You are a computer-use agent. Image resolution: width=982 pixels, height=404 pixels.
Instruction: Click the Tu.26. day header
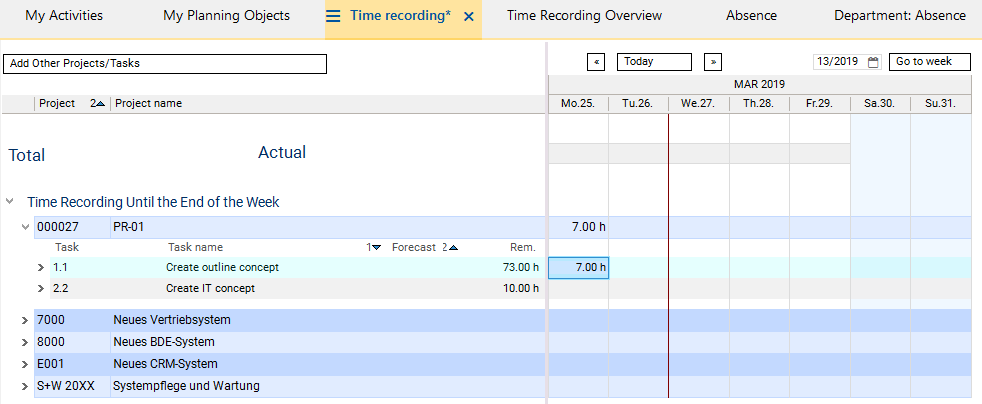[x=638, y=104]
